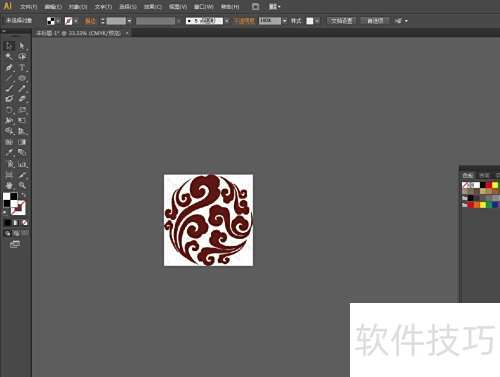The width and height of the screenshot is (500, 377).
Task: Open the 编辑(E) menu
Action: coord(53,7)
